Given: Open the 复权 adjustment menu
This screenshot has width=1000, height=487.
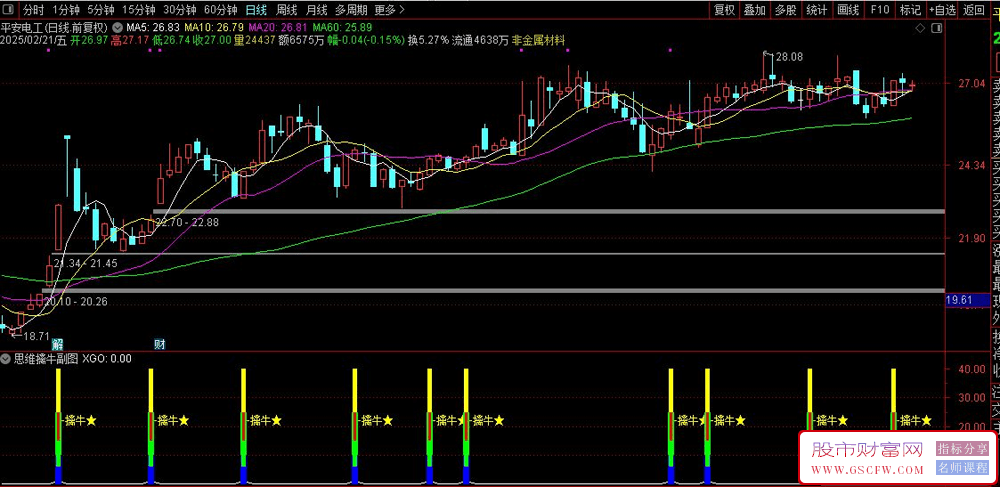Looking at the screenshot, I should [x=724, y=10].
